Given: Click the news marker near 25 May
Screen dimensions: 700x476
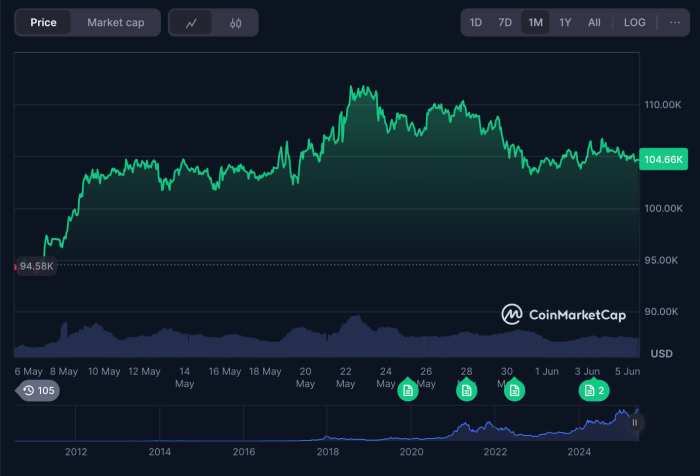Looking at the screenshot, I should pyautogui.click(x=408, y=390).
